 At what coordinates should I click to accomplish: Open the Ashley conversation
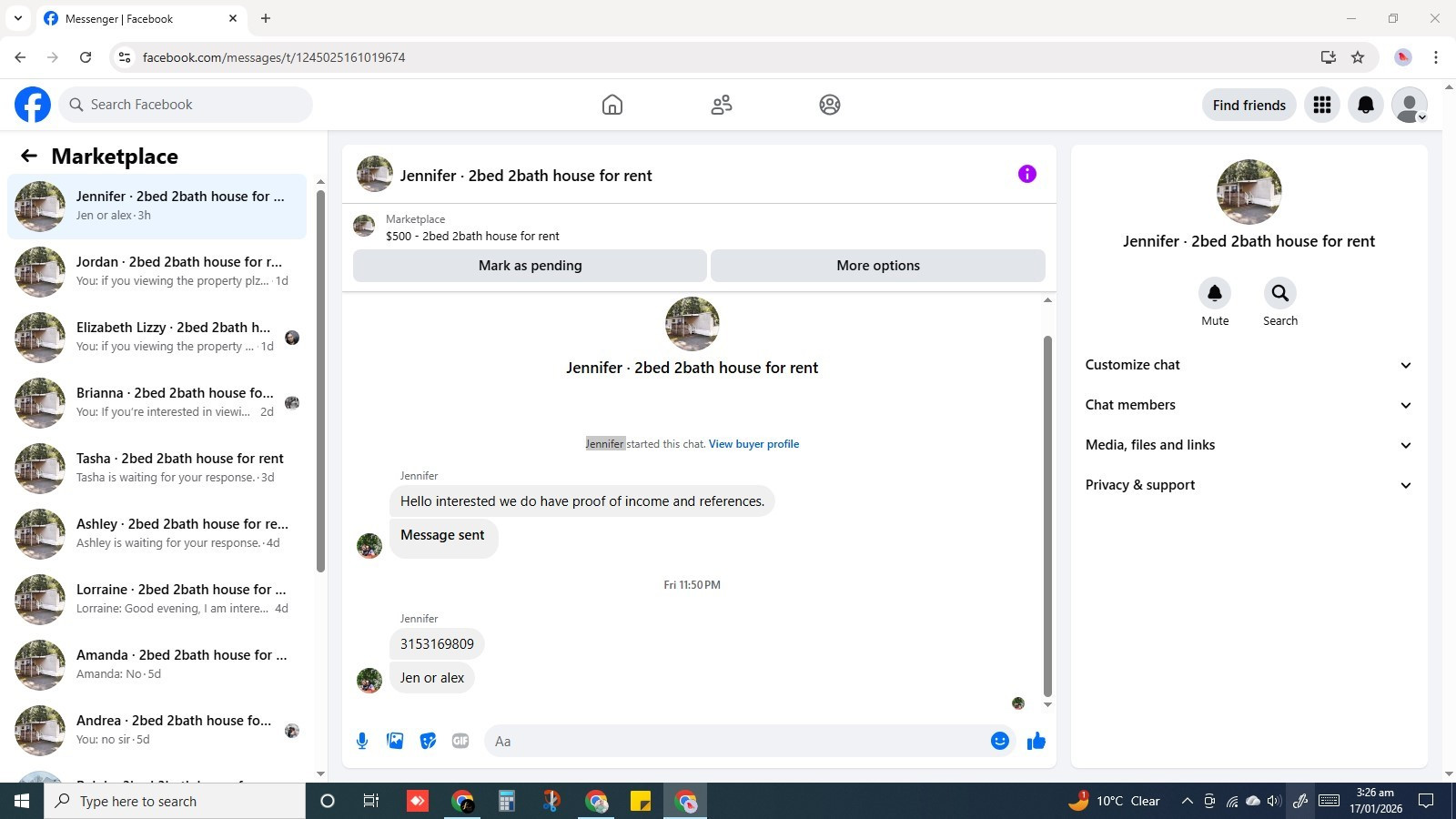157,533
